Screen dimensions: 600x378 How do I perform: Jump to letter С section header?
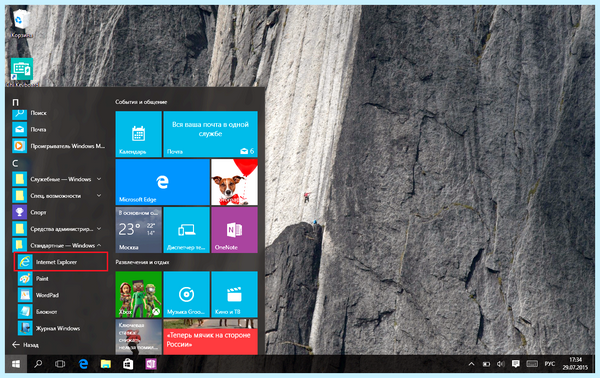click(15, 163)
